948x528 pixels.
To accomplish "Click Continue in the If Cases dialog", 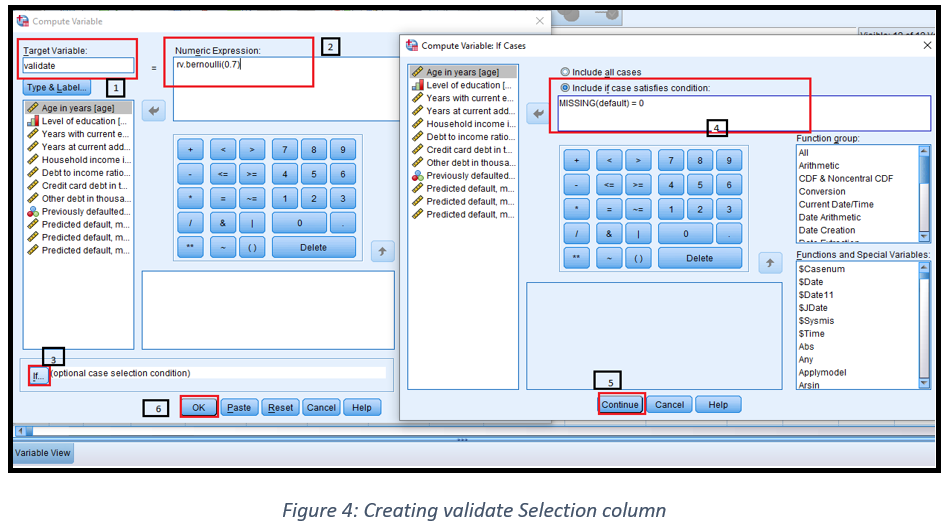I will pyautogui.click(x=620, y=405).
